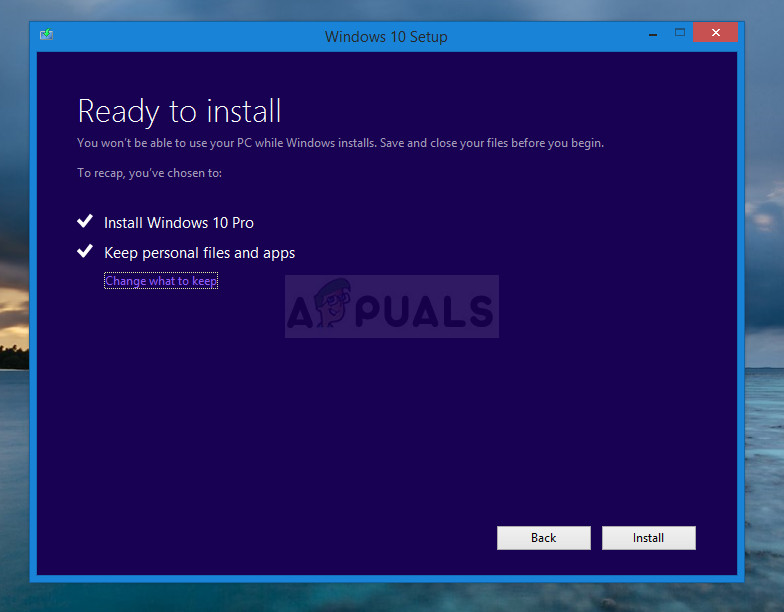784x612 pixels.
Task: Select the 'Install Windows 10 Pro' text
Action: pos(178,222)
